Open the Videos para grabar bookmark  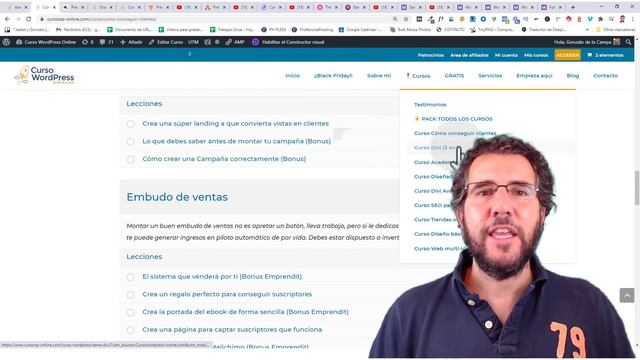182,30
